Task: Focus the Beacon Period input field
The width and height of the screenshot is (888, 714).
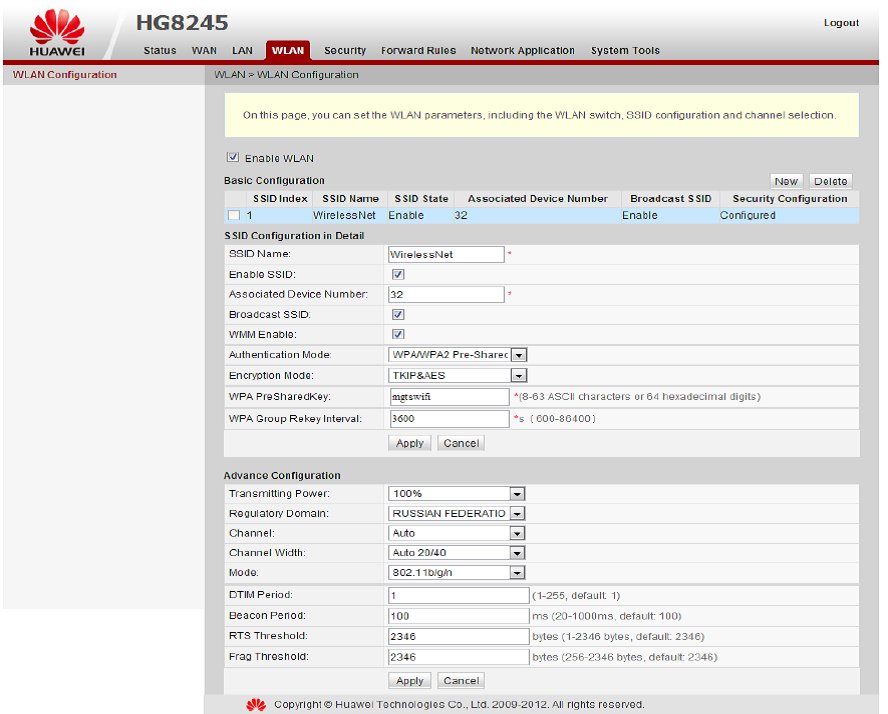Action: click(x=459, y=615)
